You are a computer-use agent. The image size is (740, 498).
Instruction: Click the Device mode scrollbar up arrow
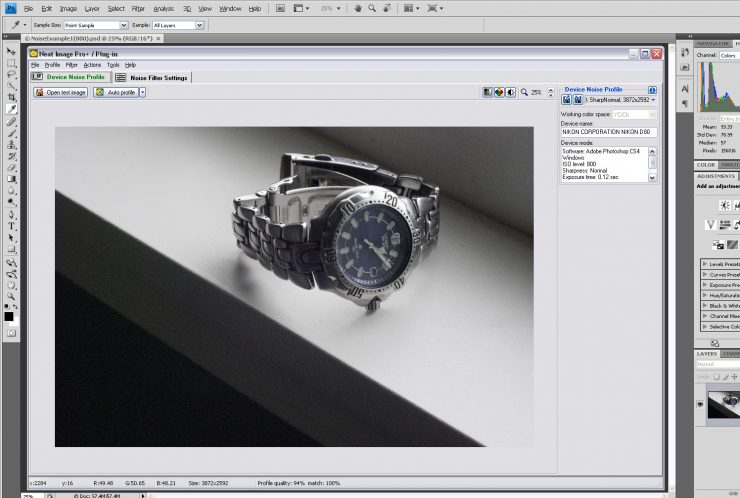[x=652, y=151]
